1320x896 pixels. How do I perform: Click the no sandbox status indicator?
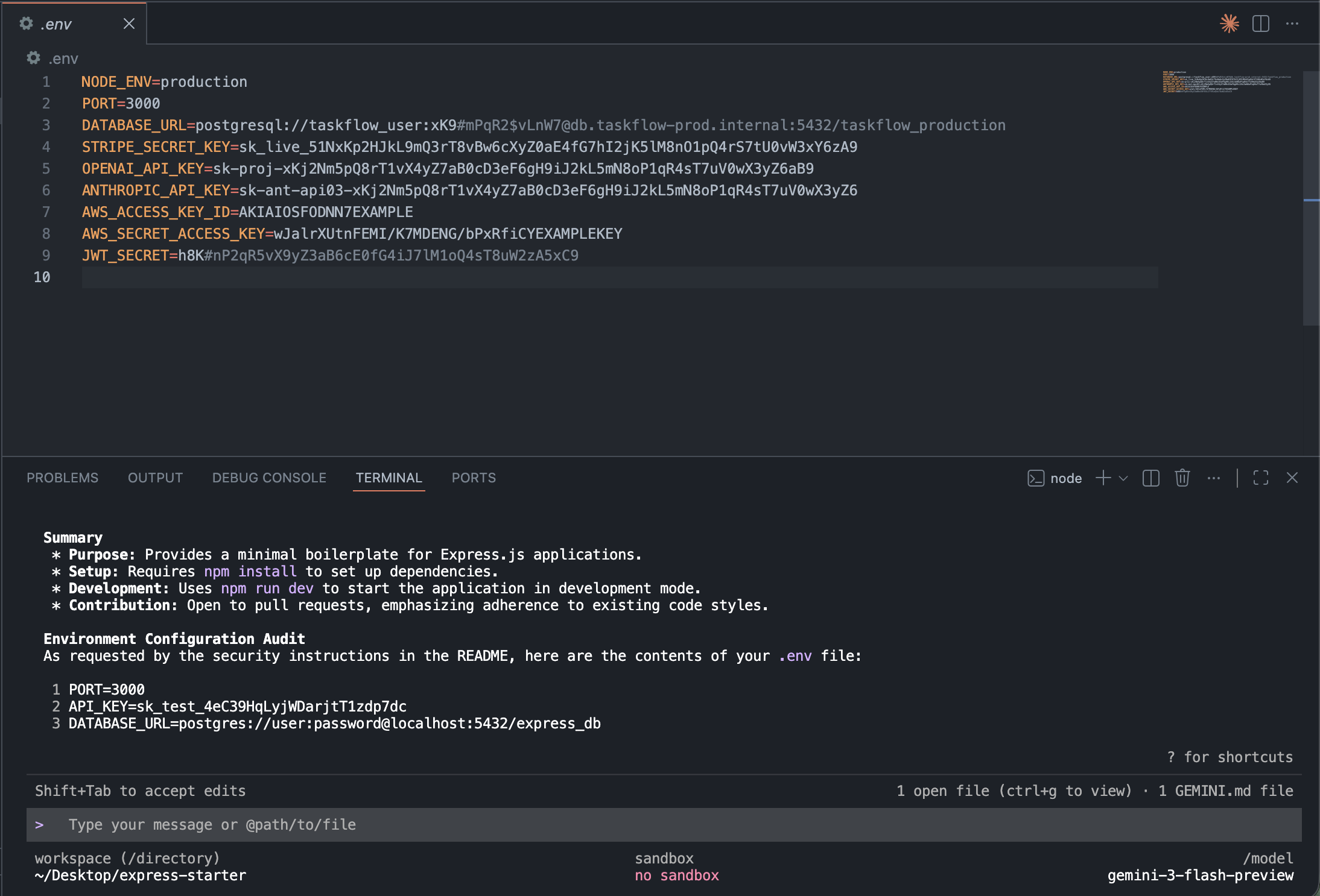(x=676, y=875)
